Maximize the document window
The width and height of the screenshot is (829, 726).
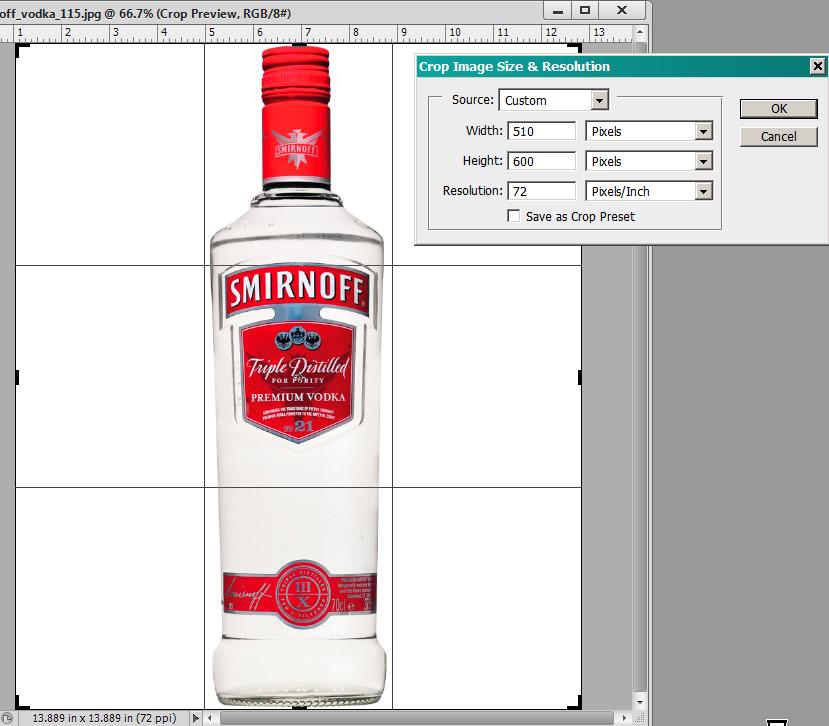pyautogui.click(x=585, y=10)
